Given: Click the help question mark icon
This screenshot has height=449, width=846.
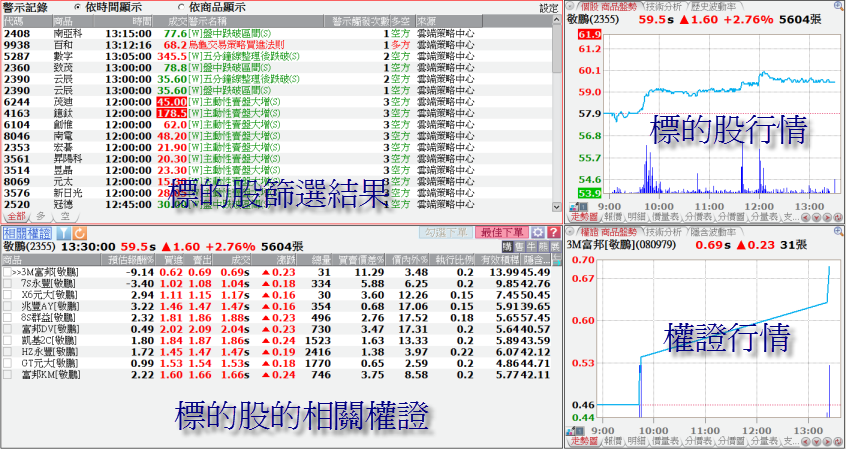Looking at the screenshot, I should tap(553, 232).
